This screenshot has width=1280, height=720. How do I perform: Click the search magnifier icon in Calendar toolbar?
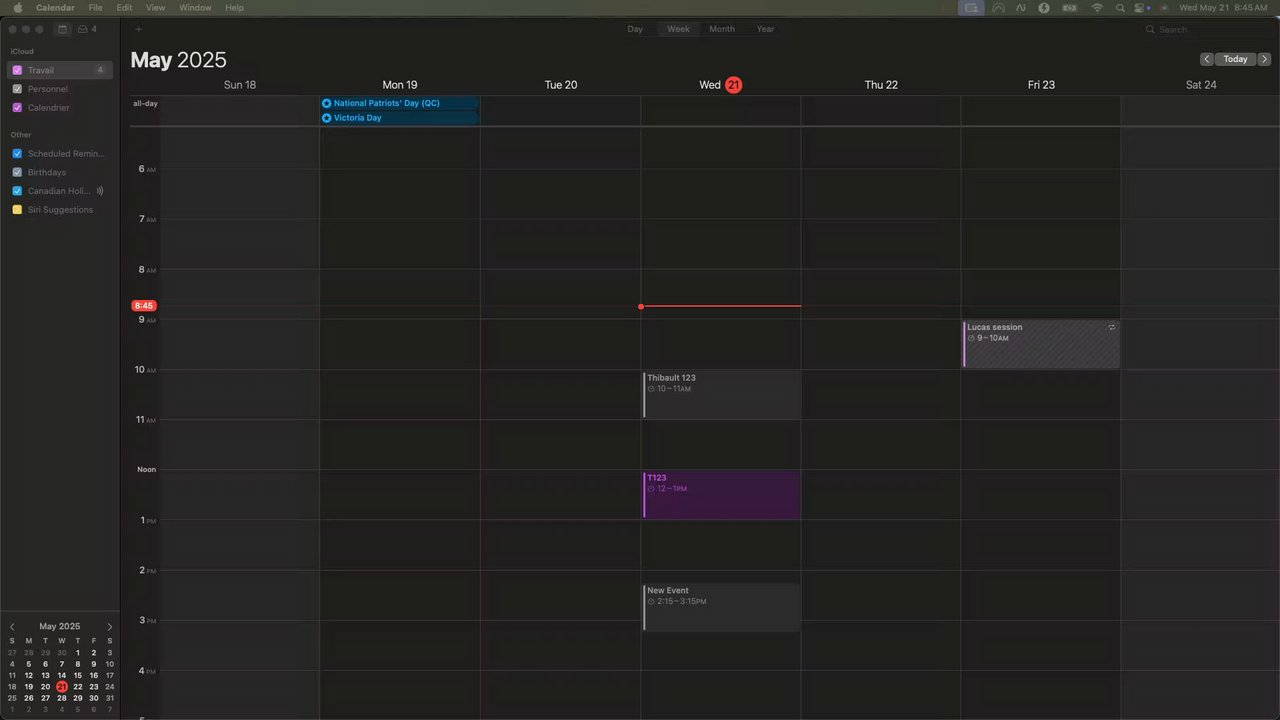pyautogui.click(x=1151, y=30)
